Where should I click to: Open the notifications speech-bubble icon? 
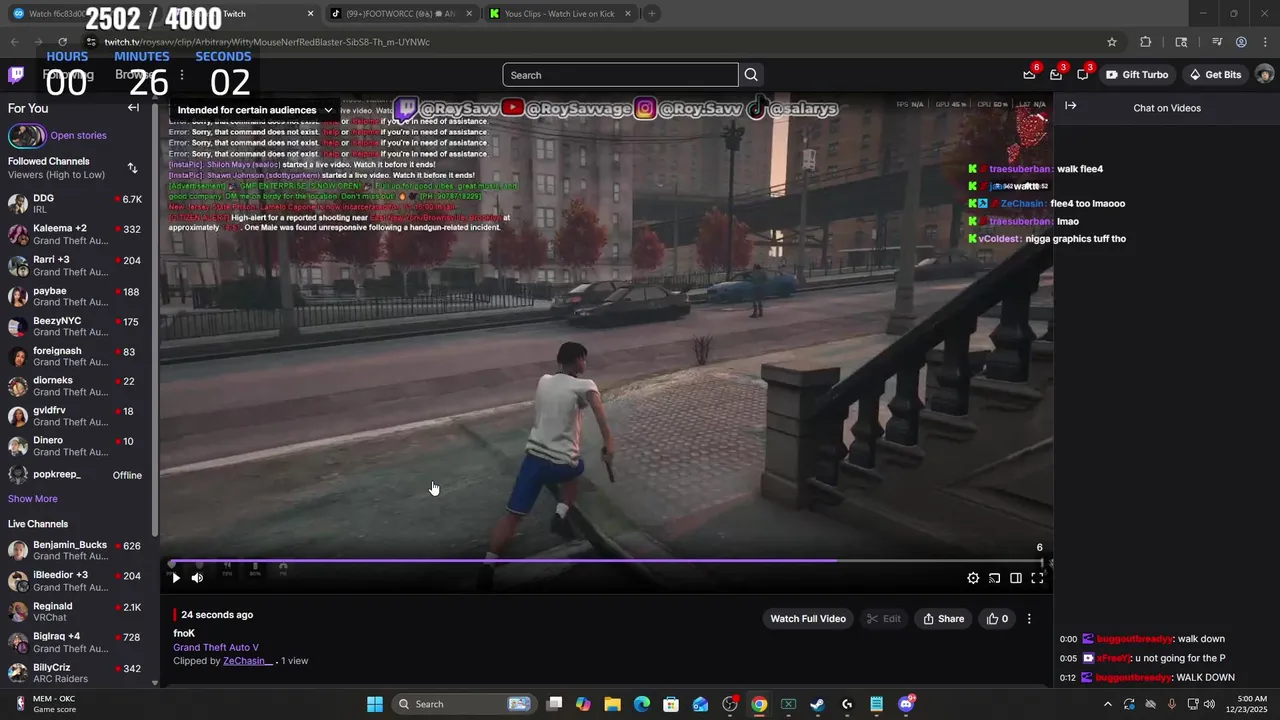1083,75
